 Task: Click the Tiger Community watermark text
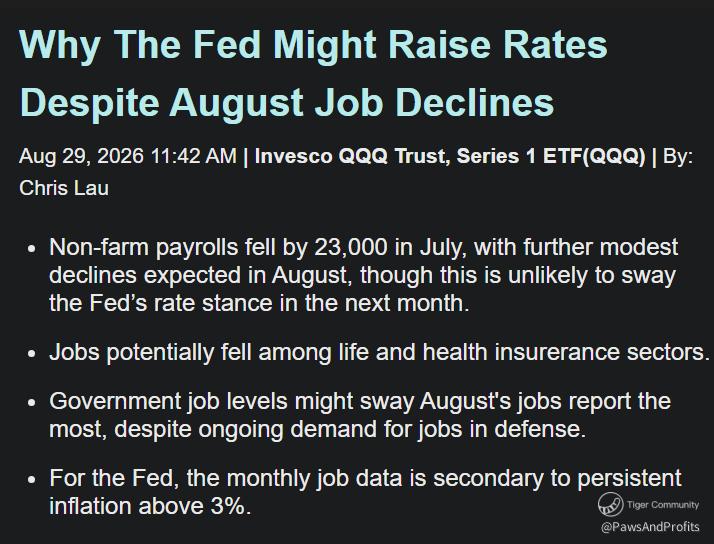tap(663, 504)
